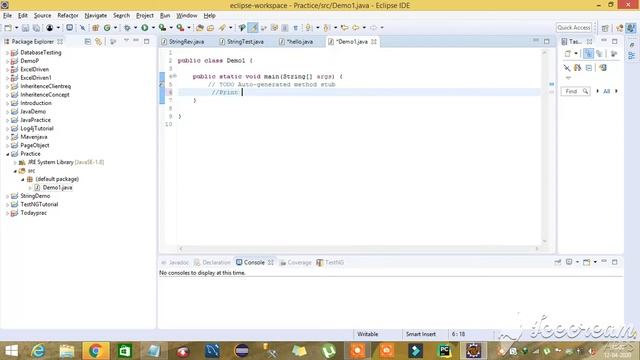Click the New Java Class icon
640x360 pixels.
click(107, 28)
